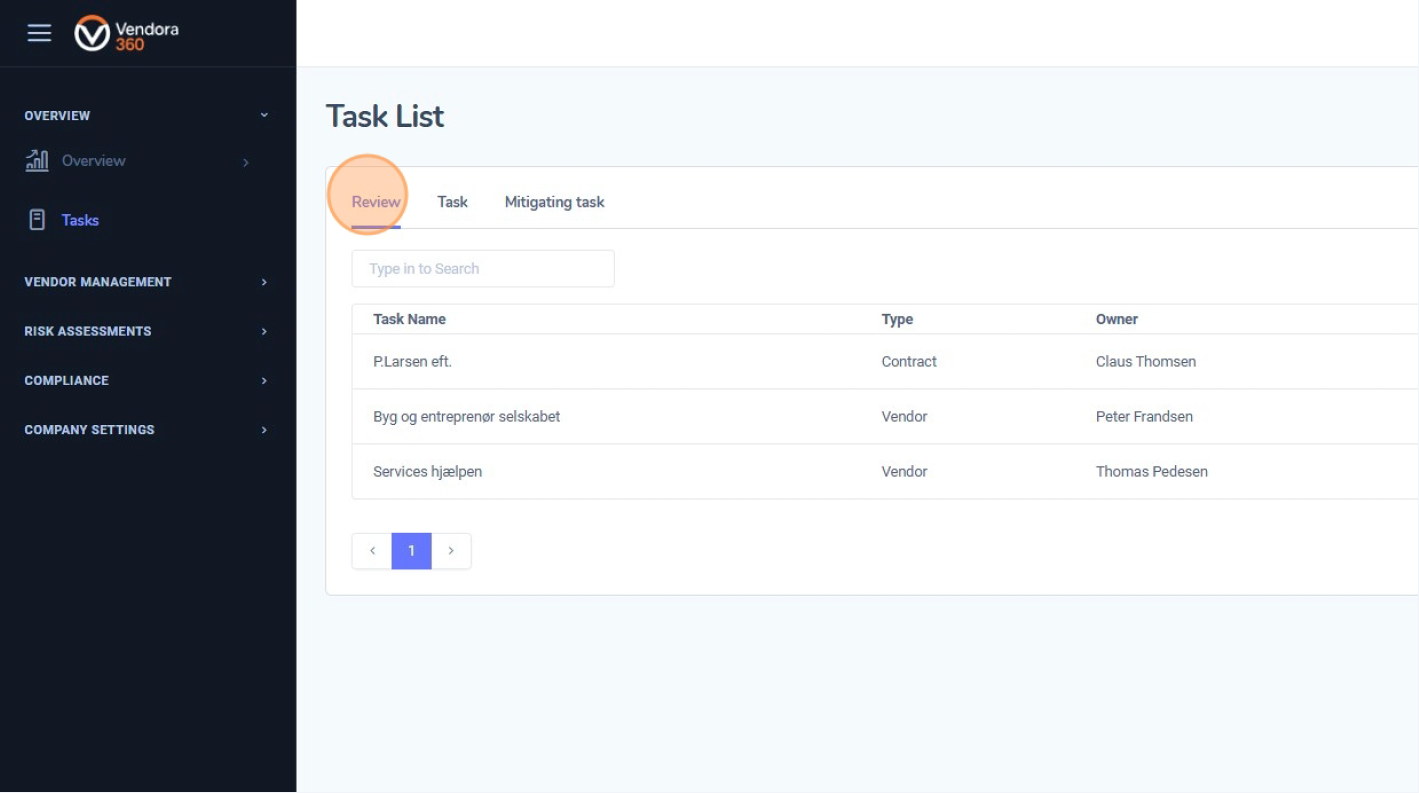Click the next page arrow in pagination
The height and width of the screenshot is (793, 1419).
(x=451, y=550)
